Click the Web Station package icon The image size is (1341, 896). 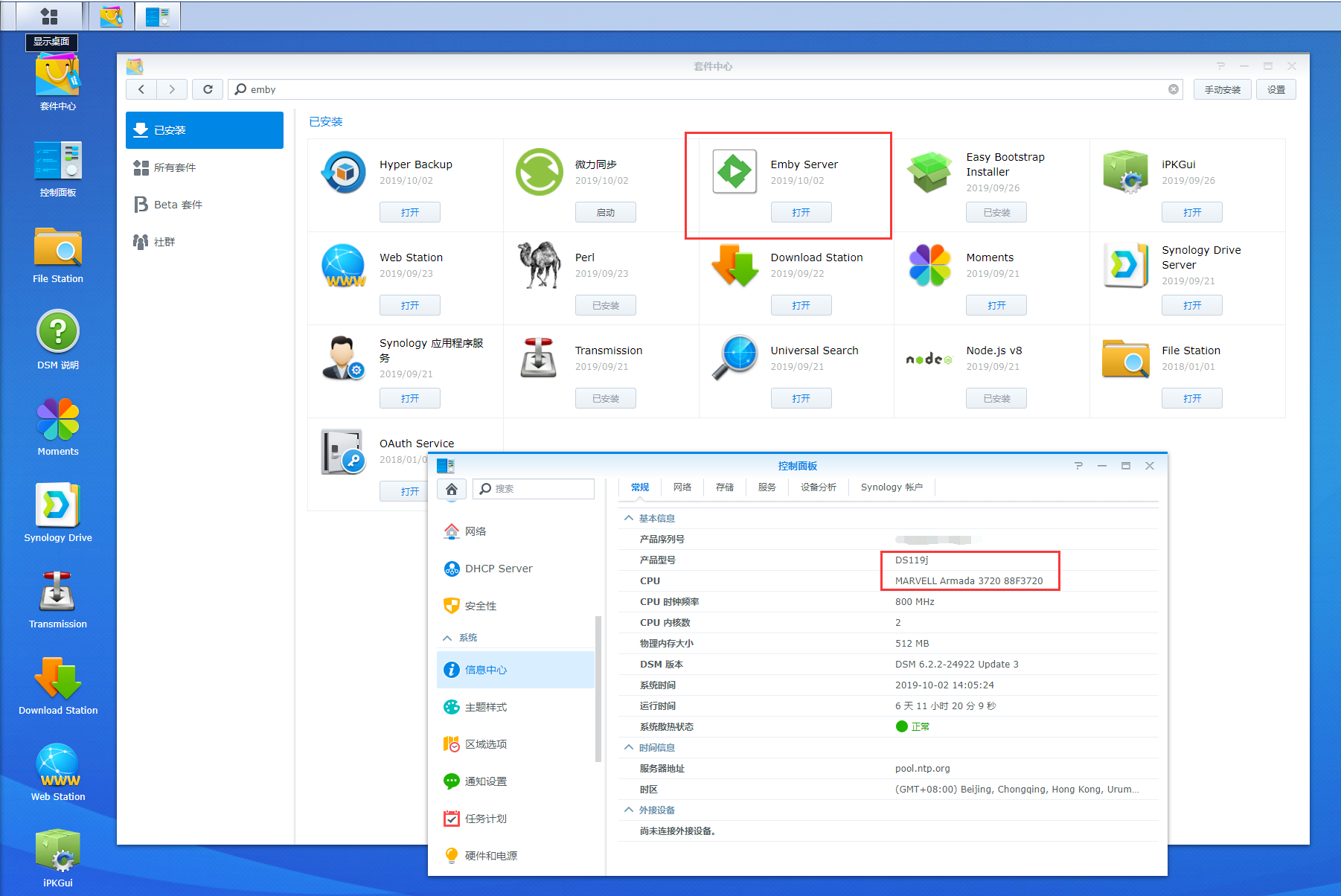pos(343,265)
